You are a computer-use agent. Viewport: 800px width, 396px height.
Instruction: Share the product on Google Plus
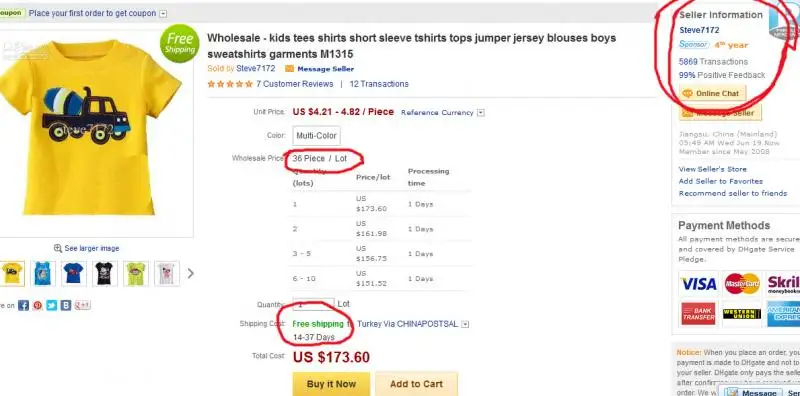tap(82, 305)
